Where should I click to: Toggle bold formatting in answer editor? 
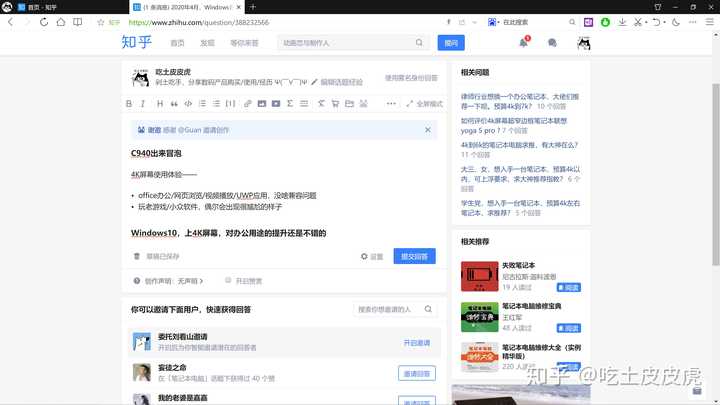tap(129, 104)
